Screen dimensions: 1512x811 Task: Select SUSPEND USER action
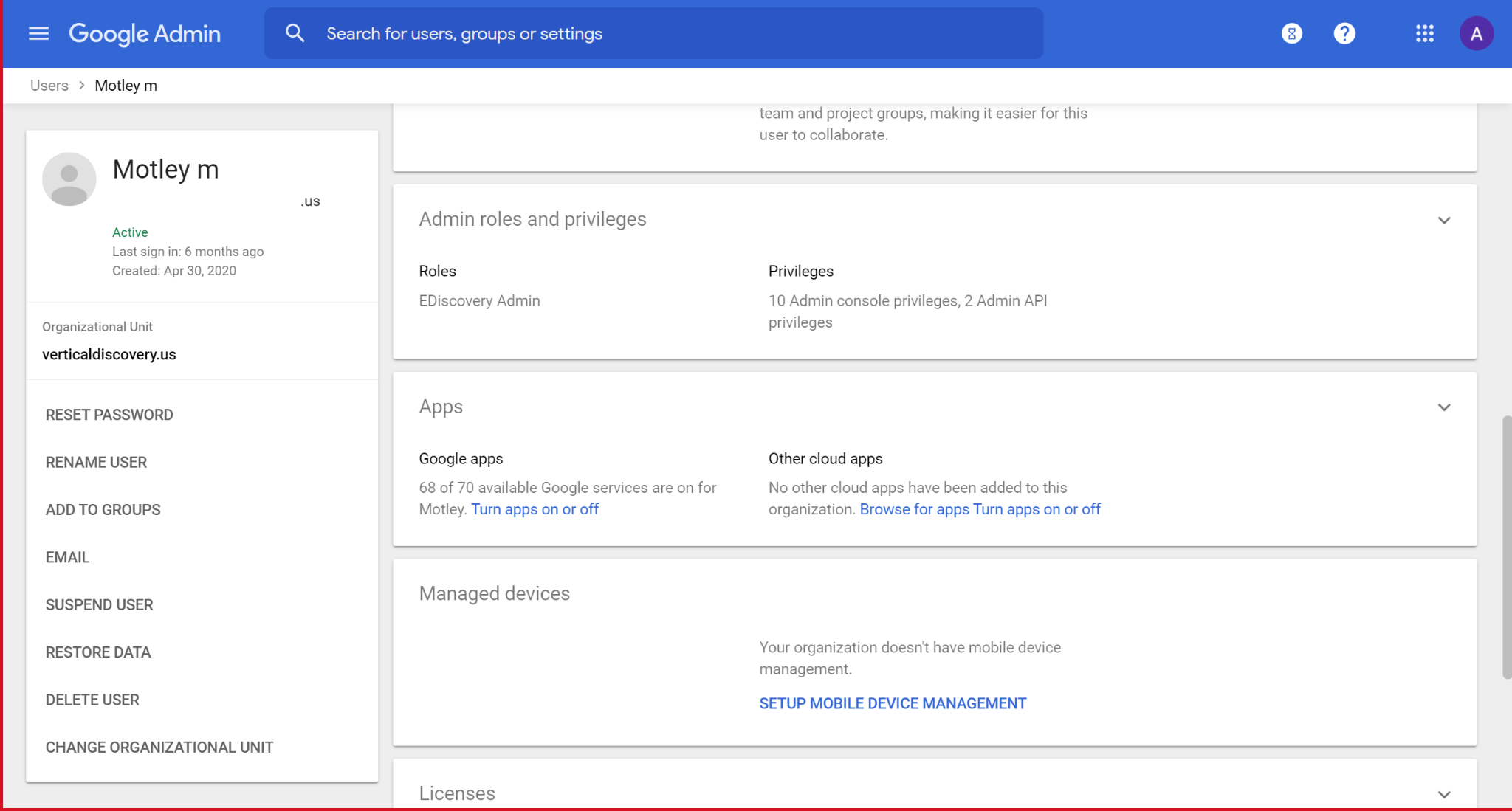(100, 605)
